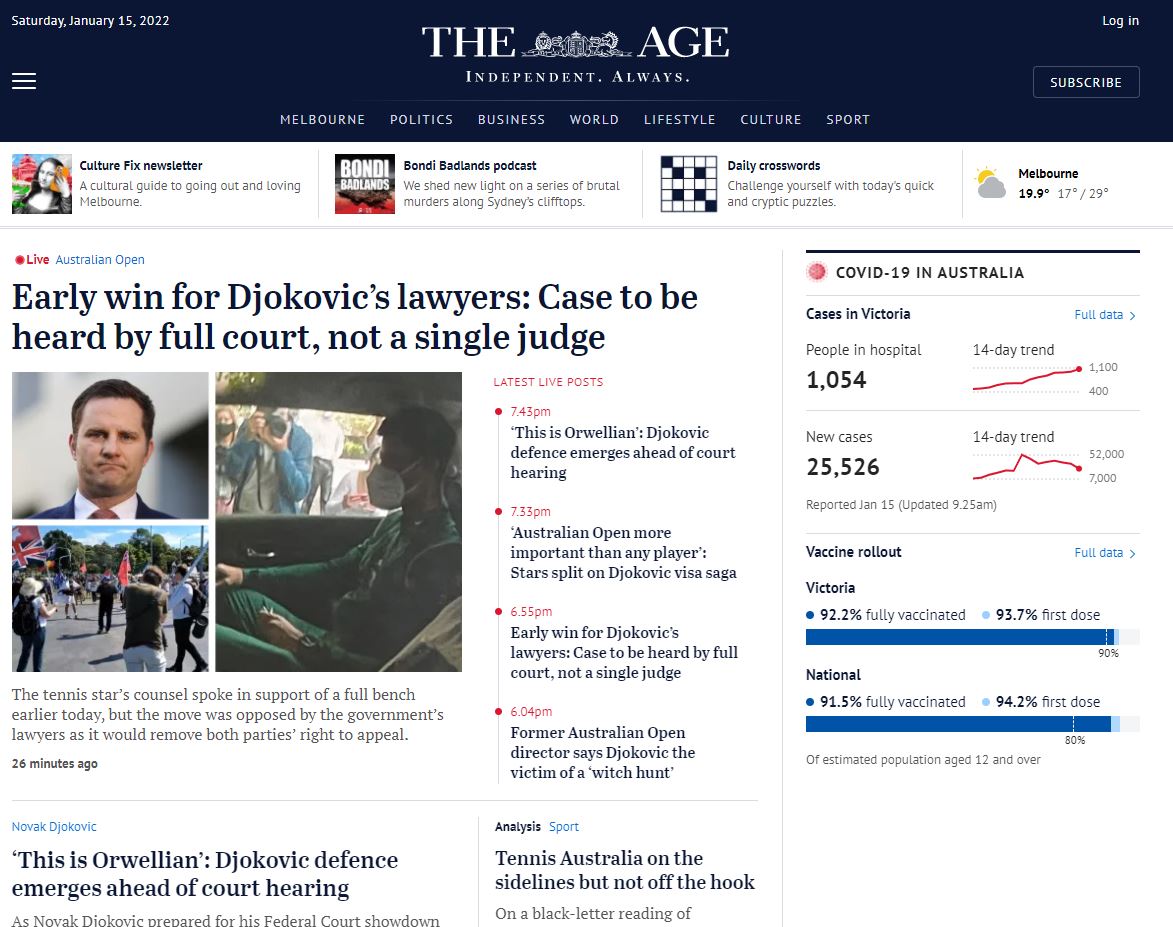Click Victoria vaccination progress bar
Viewport: 1173px width, 927px height.
coord(972,637)
